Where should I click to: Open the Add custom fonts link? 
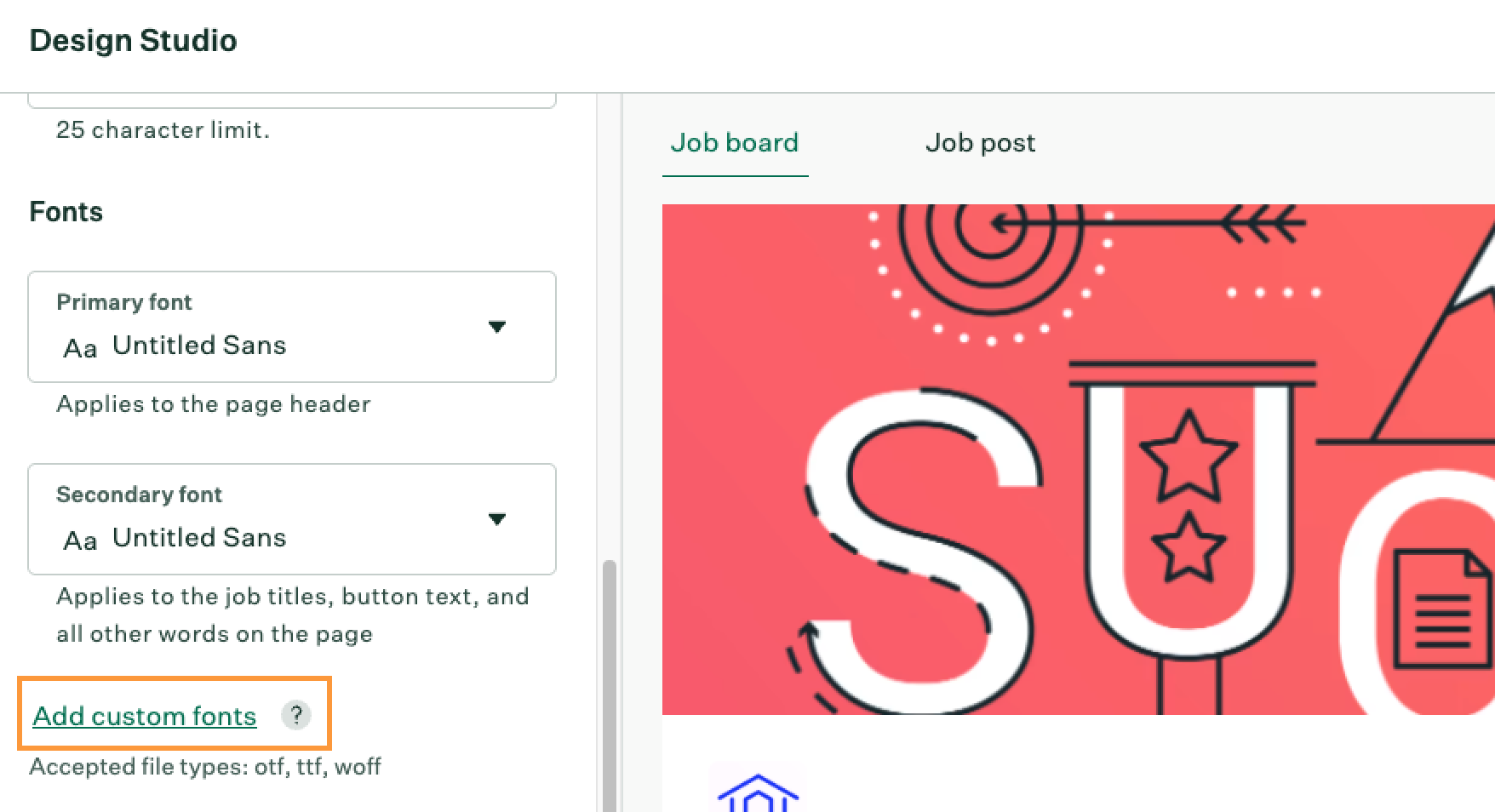145,716
